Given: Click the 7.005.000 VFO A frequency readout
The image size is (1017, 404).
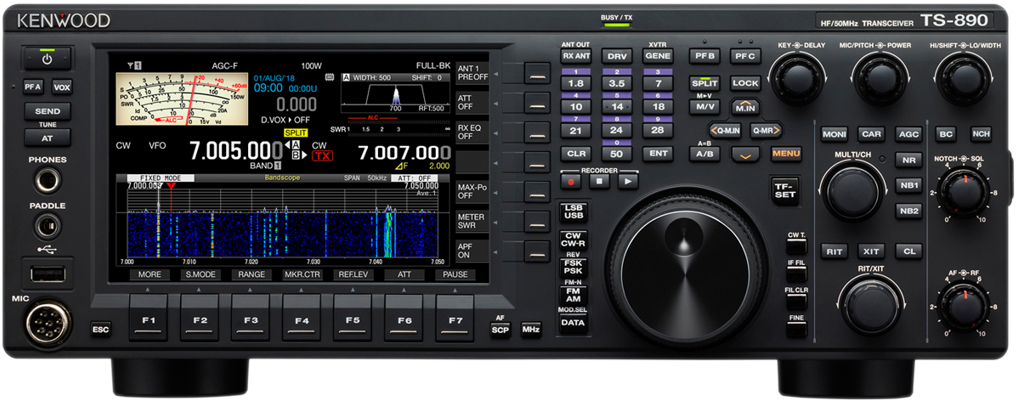Looking at the screenshot, I should click(236, 152).
